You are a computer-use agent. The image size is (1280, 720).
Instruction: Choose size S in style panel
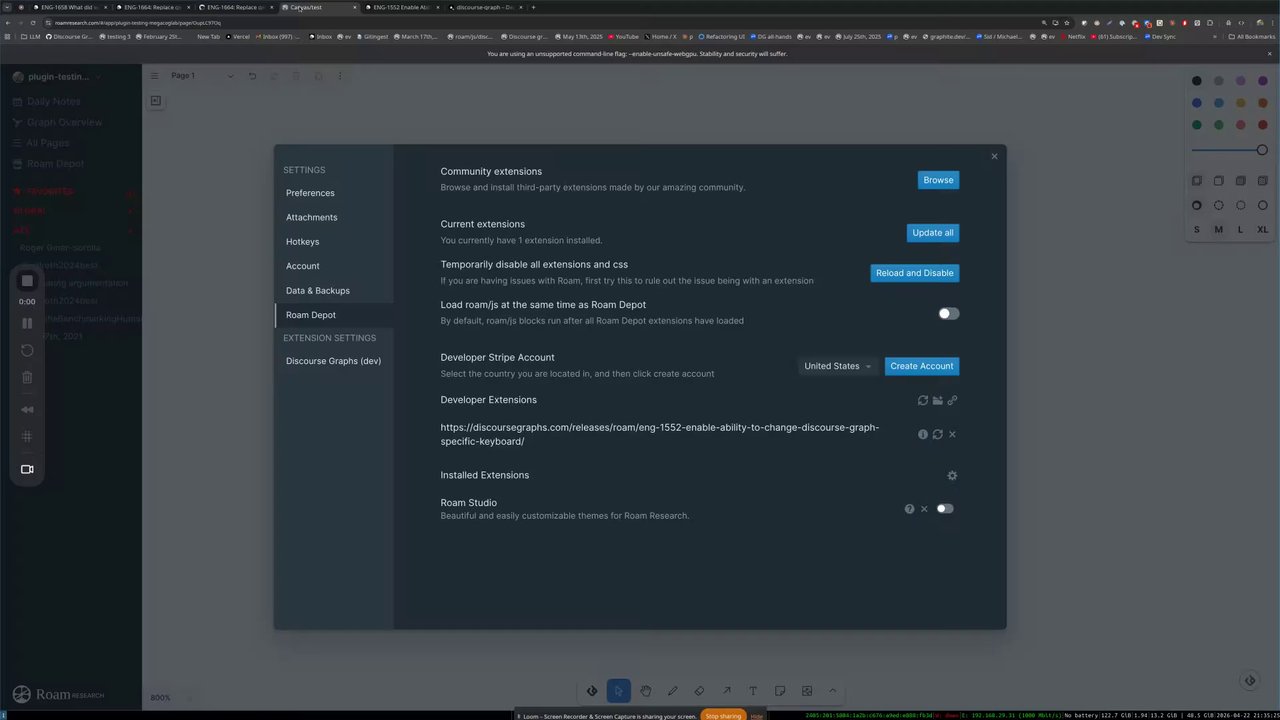(x=1197, y=230)
